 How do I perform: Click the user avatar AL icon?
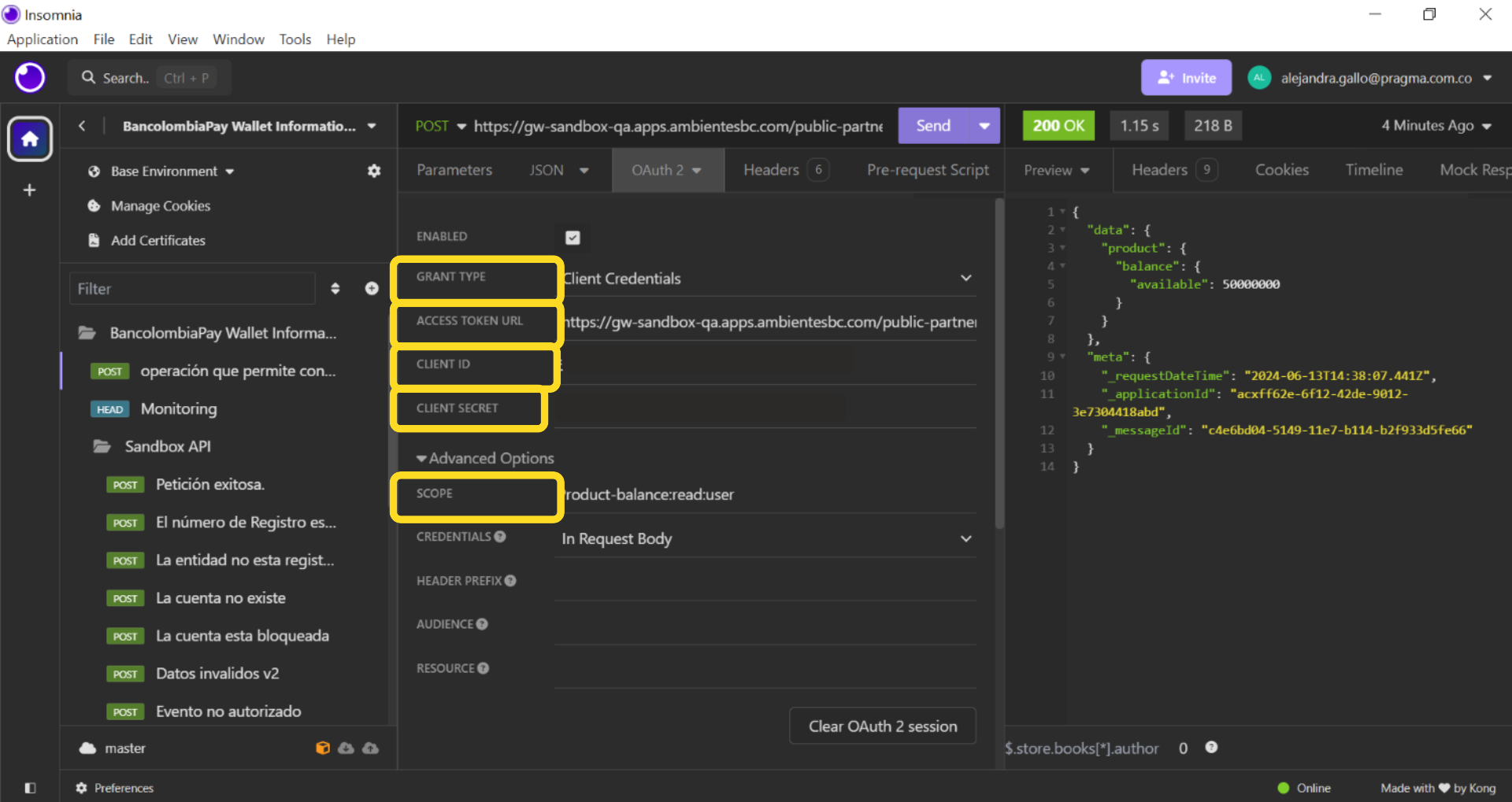(x=1259, y=78)
